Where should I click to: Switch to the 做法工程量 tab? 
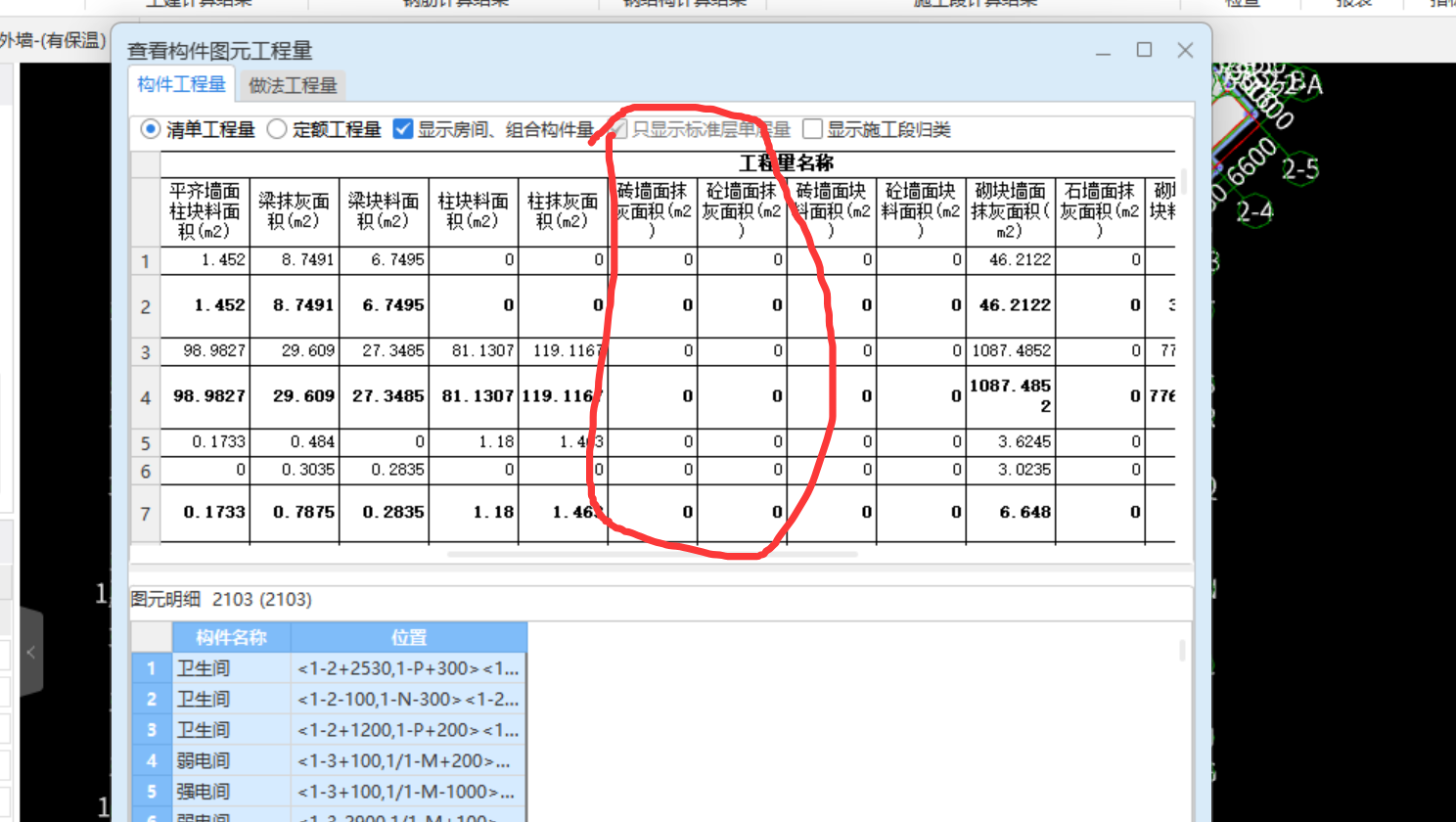pyautogui.click(x=291, y=85)
